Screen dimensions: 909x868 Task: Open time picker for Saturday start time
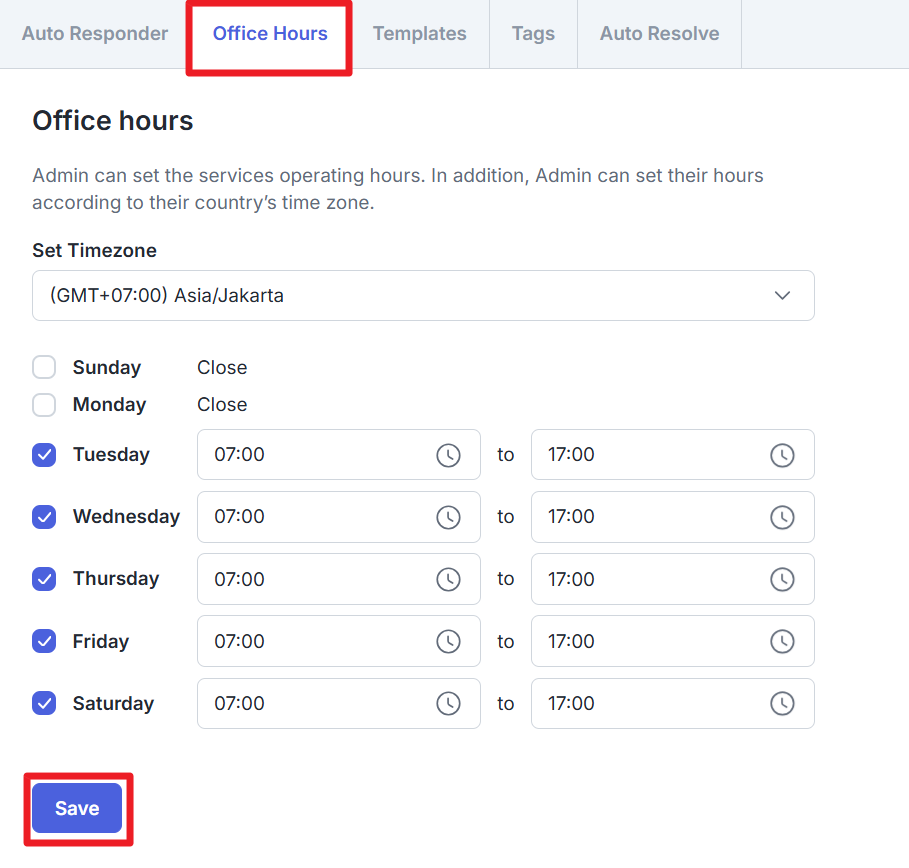(448, 703)
